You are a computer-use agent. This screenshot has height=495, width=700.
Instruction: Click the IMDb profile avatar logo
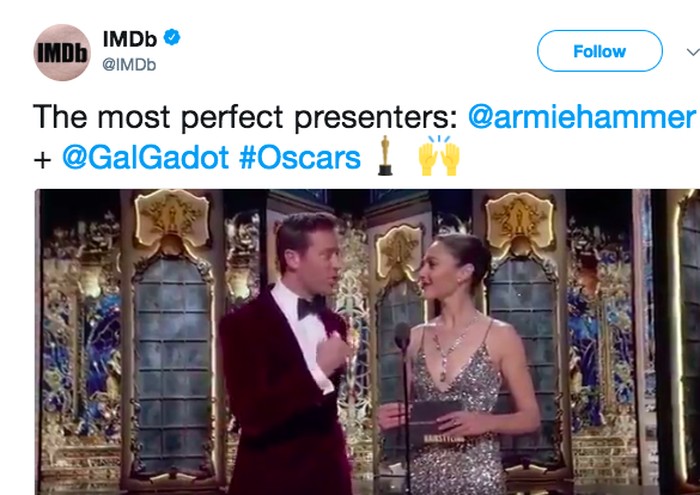(62, 52)
